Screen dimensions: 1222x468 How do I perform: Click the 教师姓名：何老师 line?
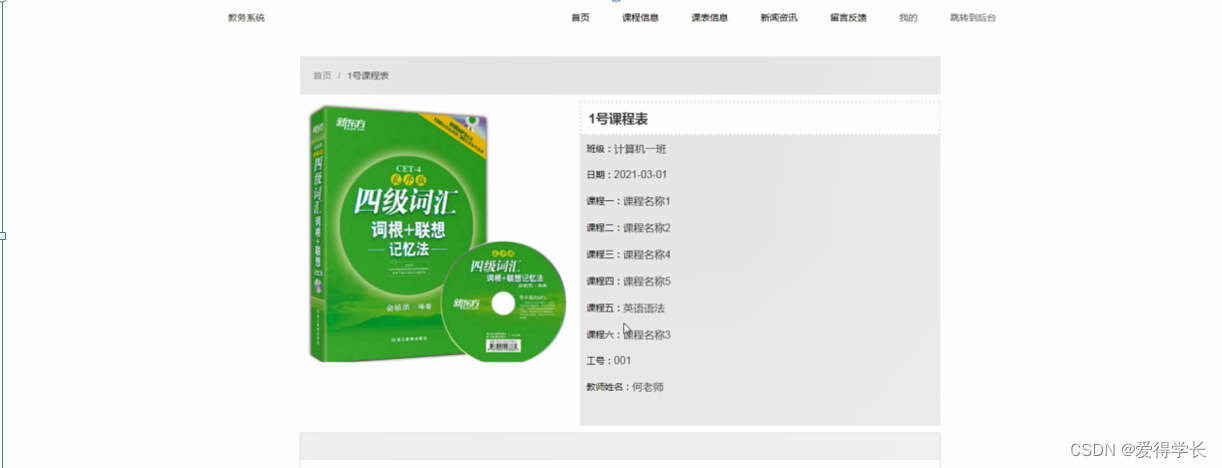pos(625,387)
